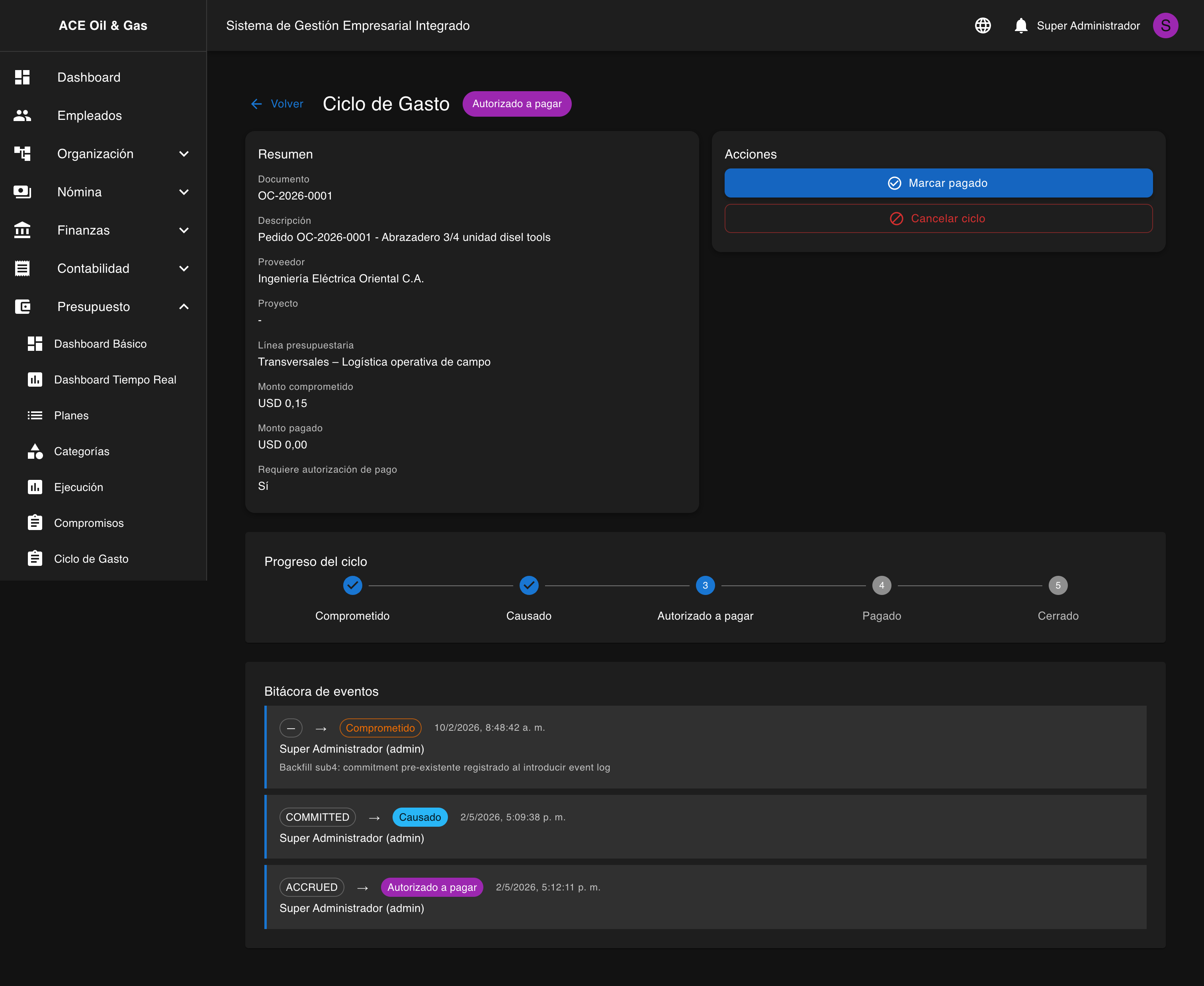Click the 'USD 0,00' paid amount

pos(282,445)
